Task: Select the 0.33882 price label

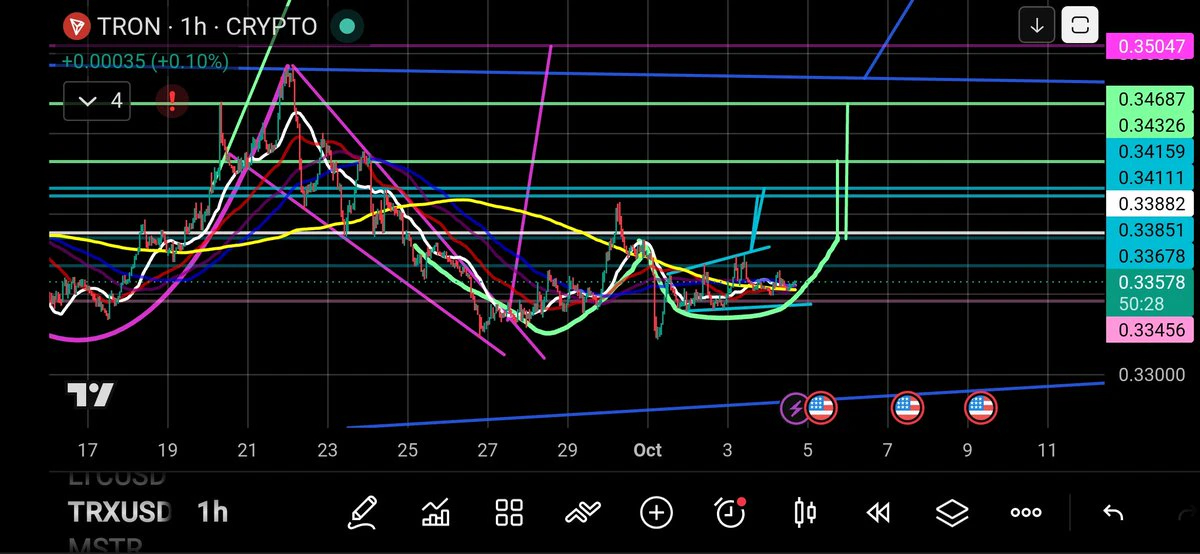Action: click(x=1148, y=203)
